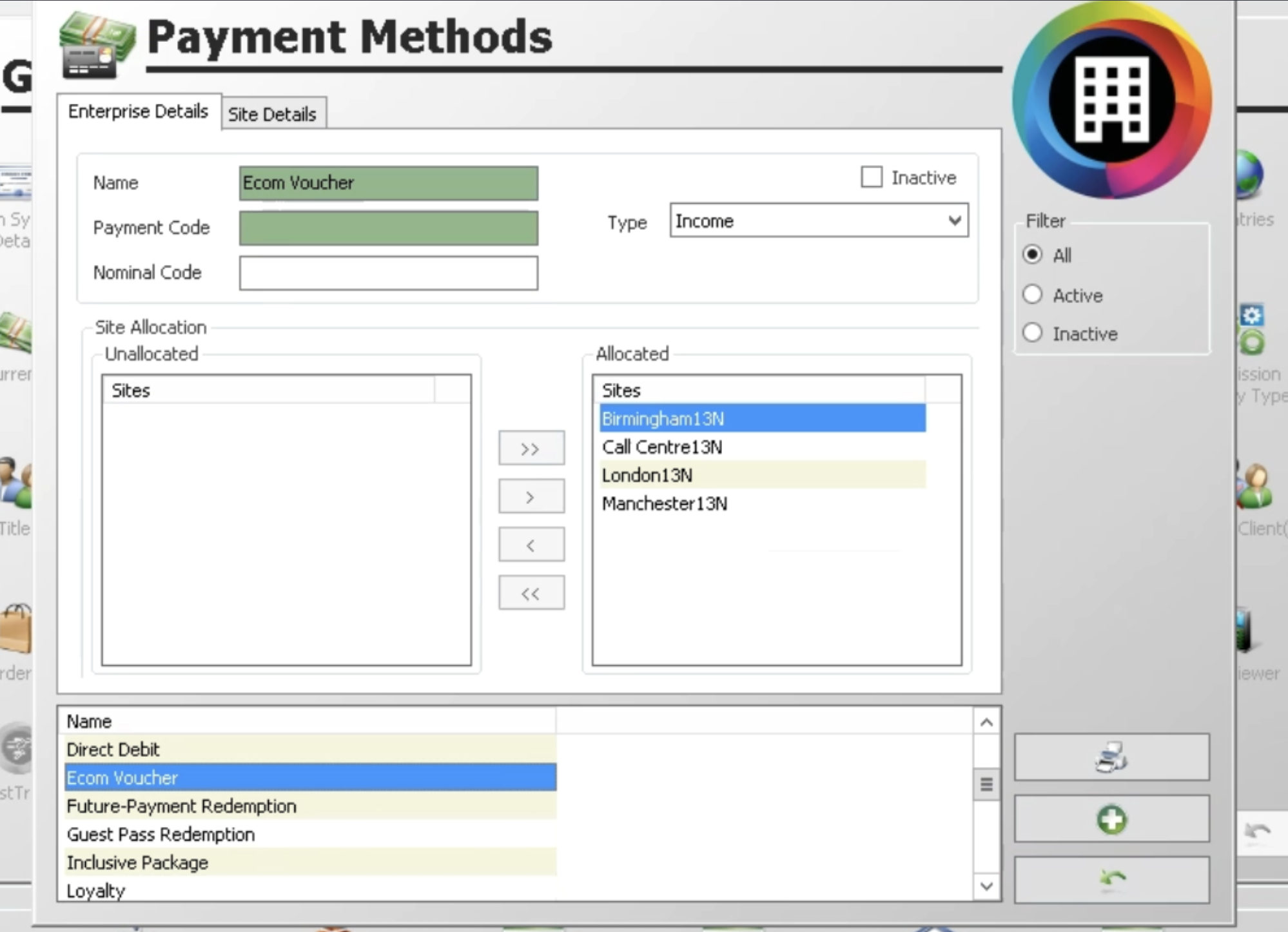Click the green plus add button
Image resolution: width=1288 pixels, height=932 pixels.
pyautogui.click(x=1111, y=819)
